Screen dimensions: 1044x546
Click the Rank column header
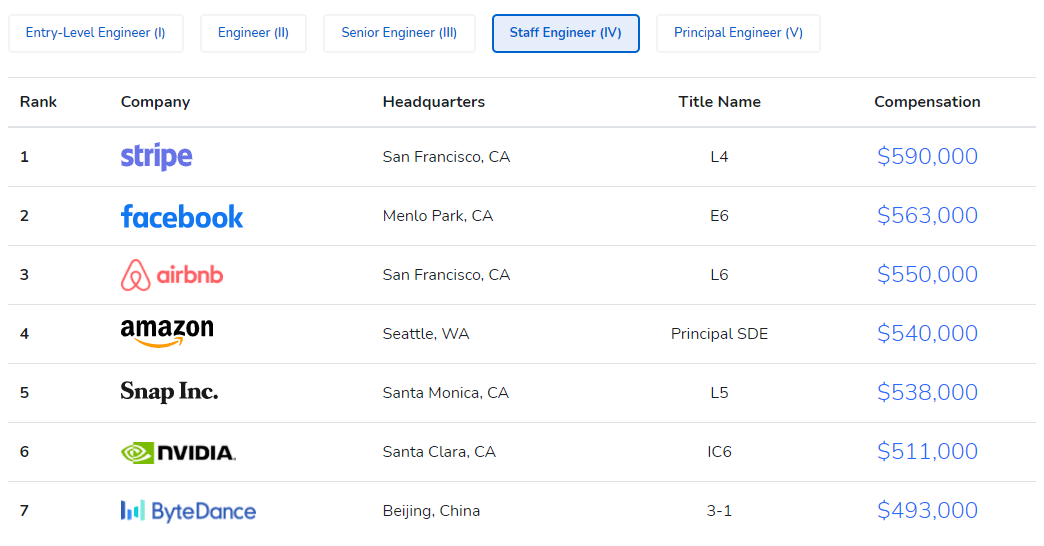39,102
